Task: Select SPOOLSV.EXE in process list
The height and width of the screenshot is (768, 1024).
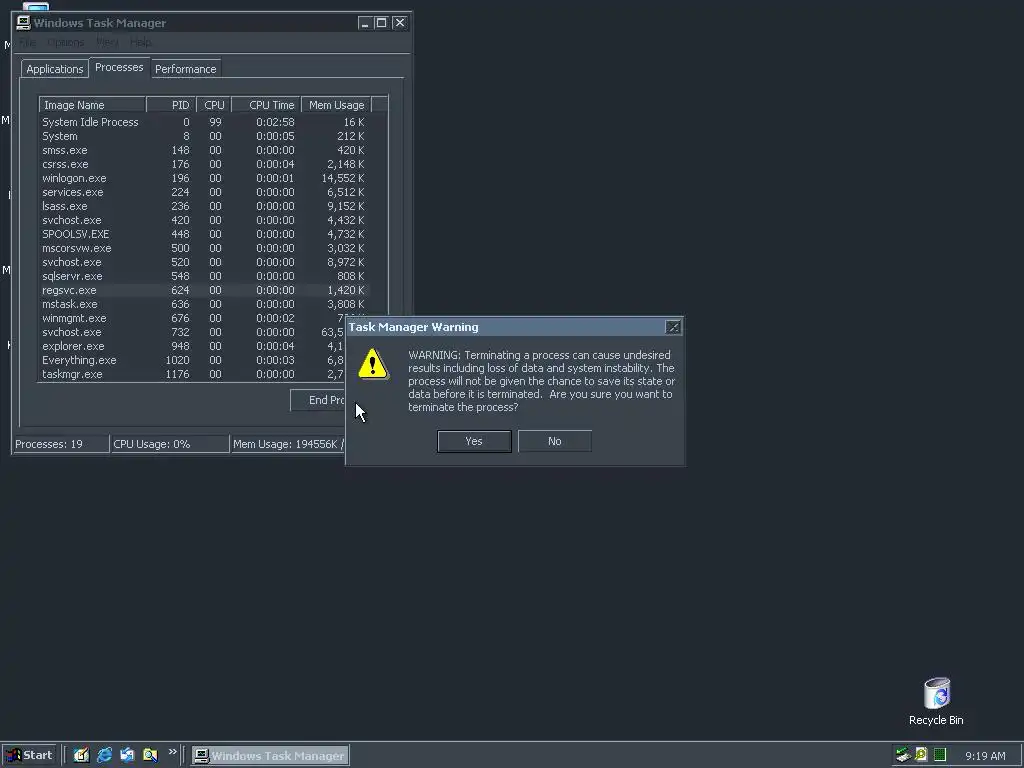Action: click(x=204, y=234)
